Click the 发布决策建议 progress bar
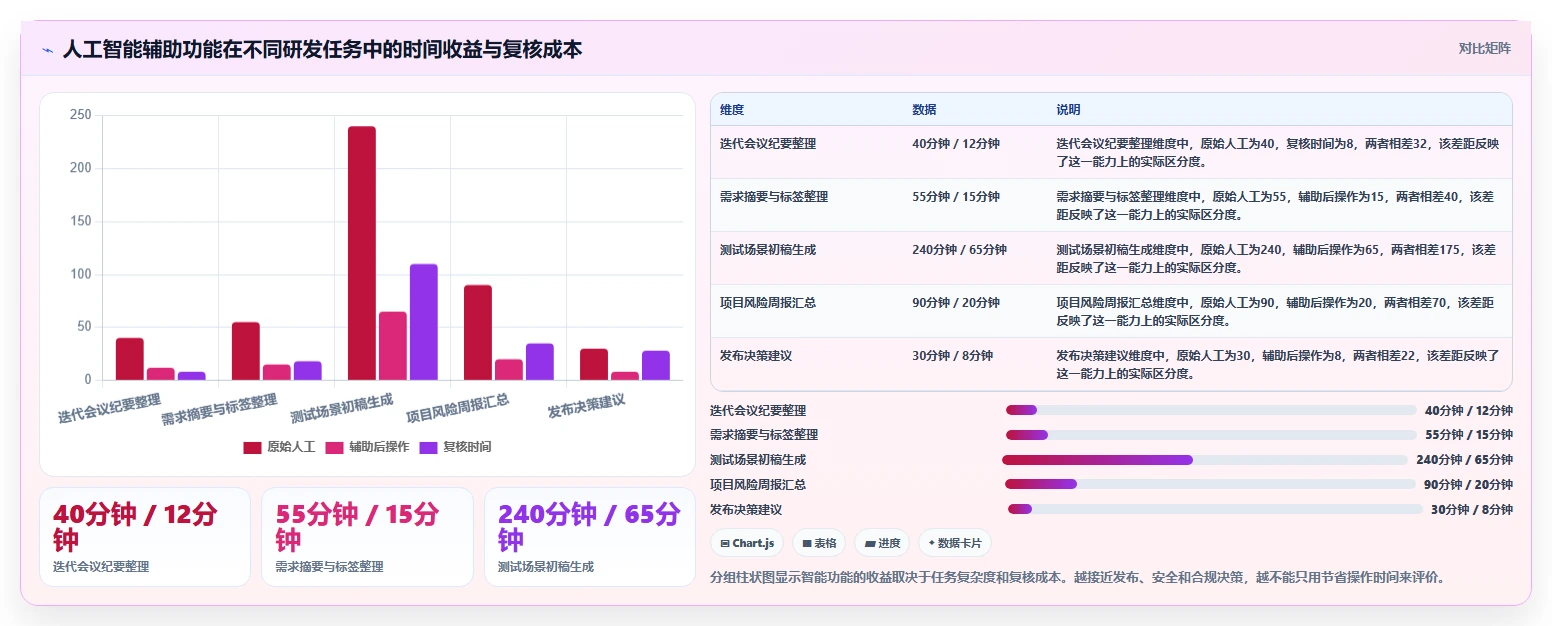The height and width of the screenshot is (626, 1552). point(1215,509)
